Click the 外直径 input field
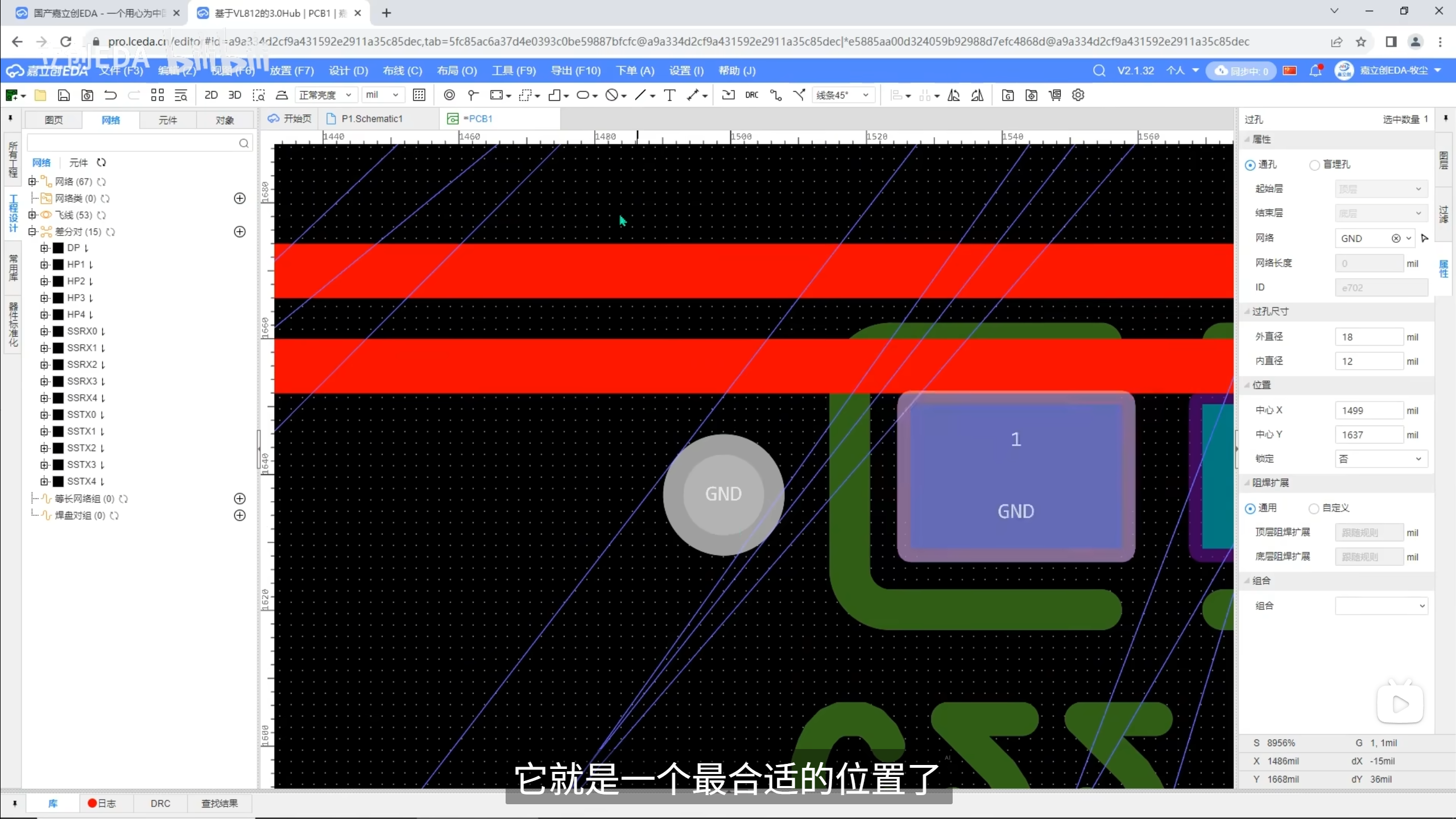Viewport: 1456px width, 819px height. pyautogui.click(x=1368, y=337)
